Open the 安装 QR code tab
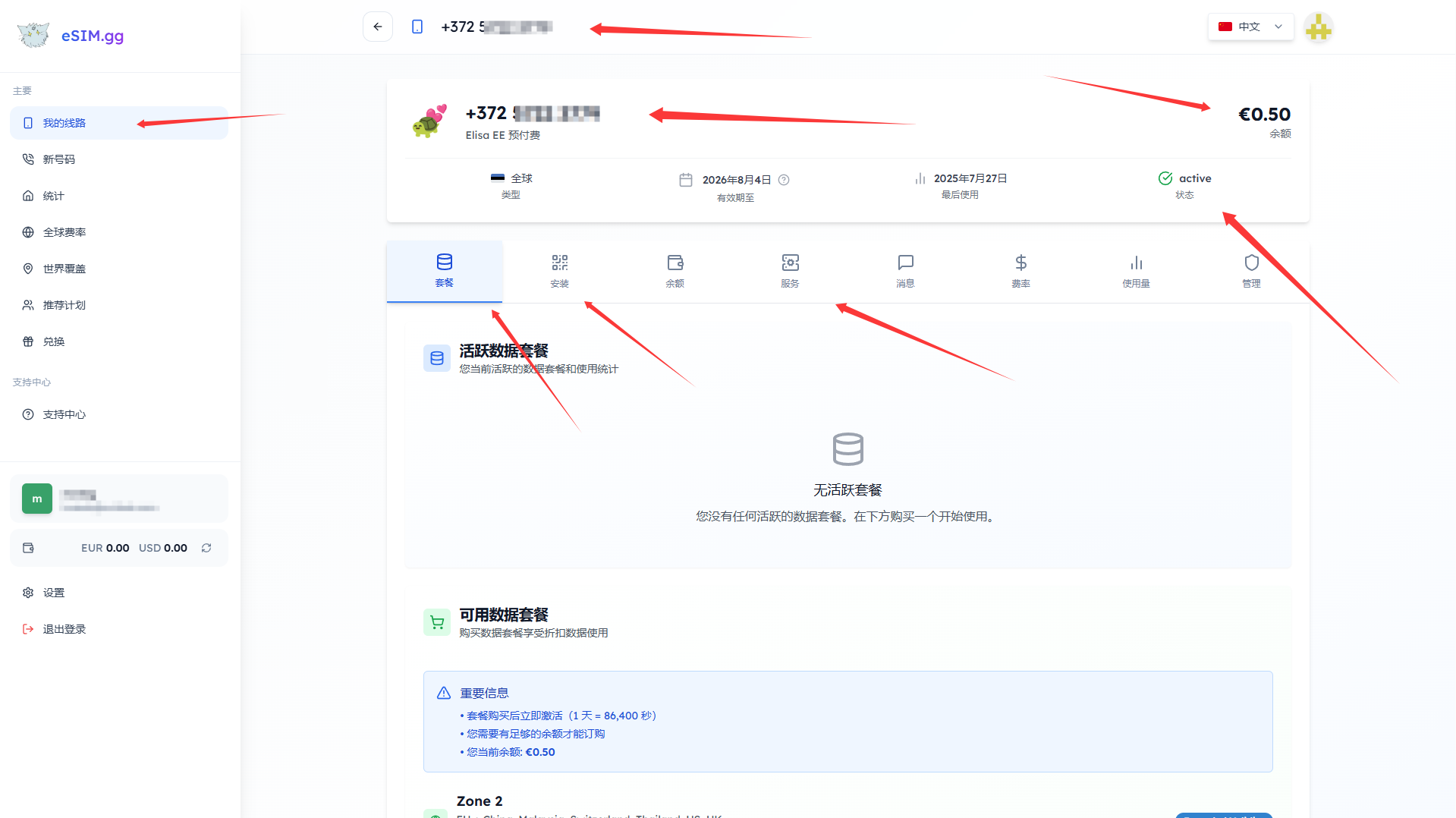Viewport: 1456px width, 818px height. tap(559, 271)
